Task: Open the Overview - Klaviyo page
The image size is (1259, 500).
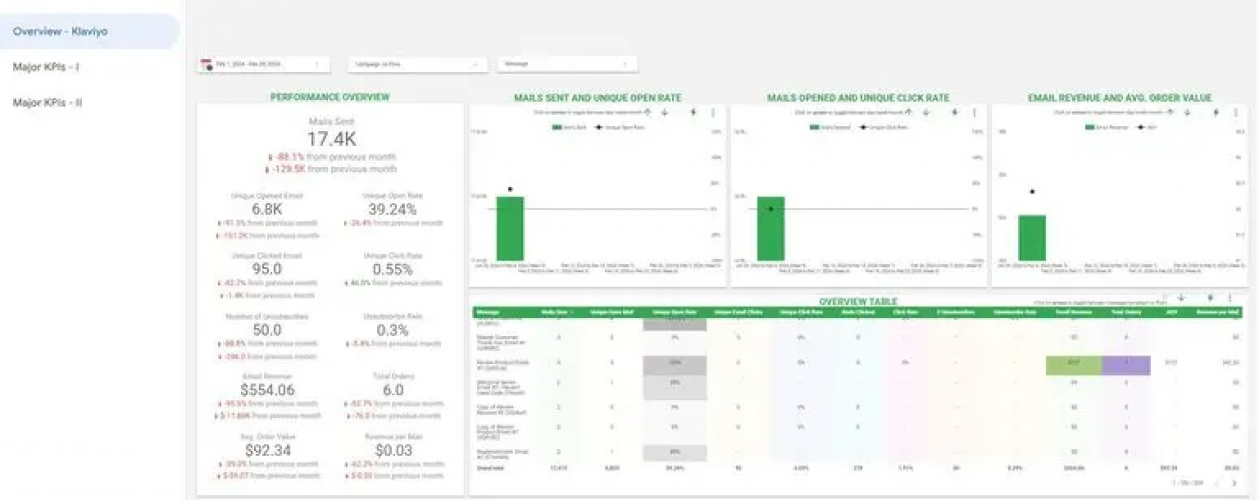Action: (88, 32)
